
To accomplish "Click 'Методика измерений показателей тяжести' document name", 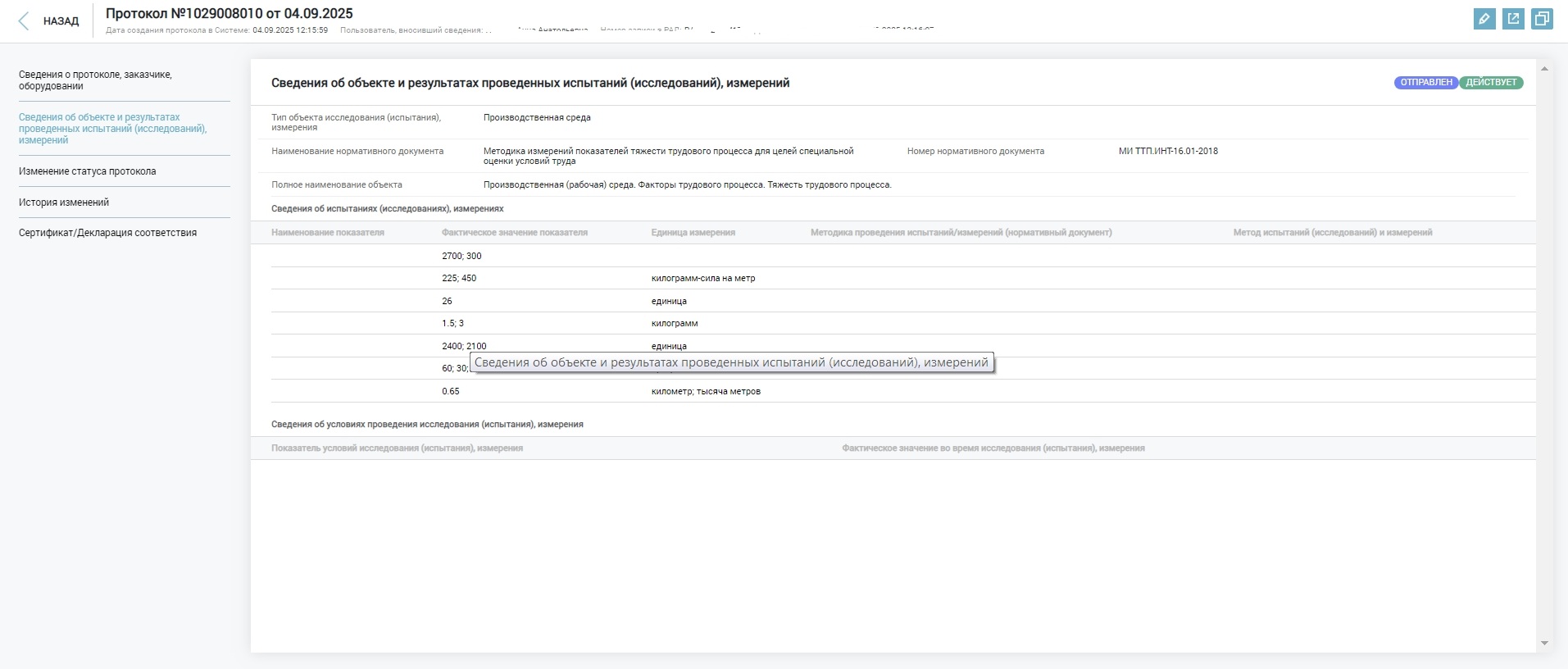I will 669,156.
